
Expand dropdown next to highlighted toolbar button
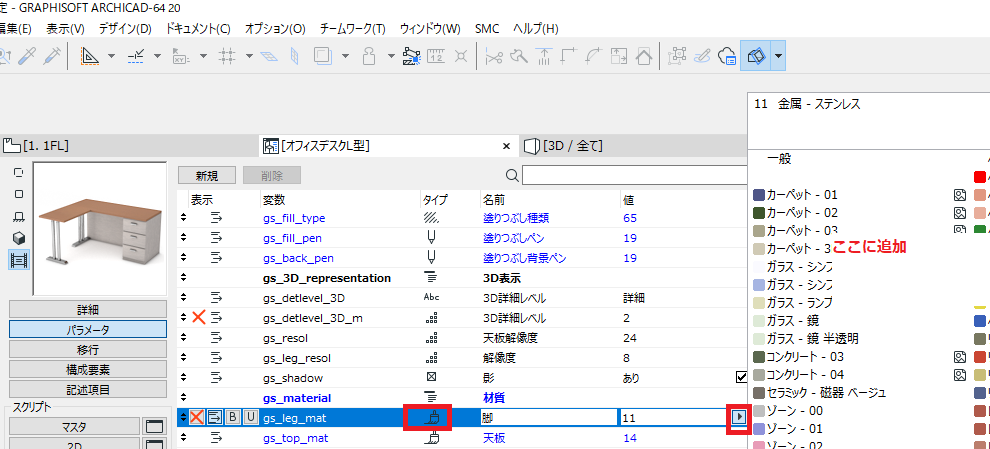778,56
